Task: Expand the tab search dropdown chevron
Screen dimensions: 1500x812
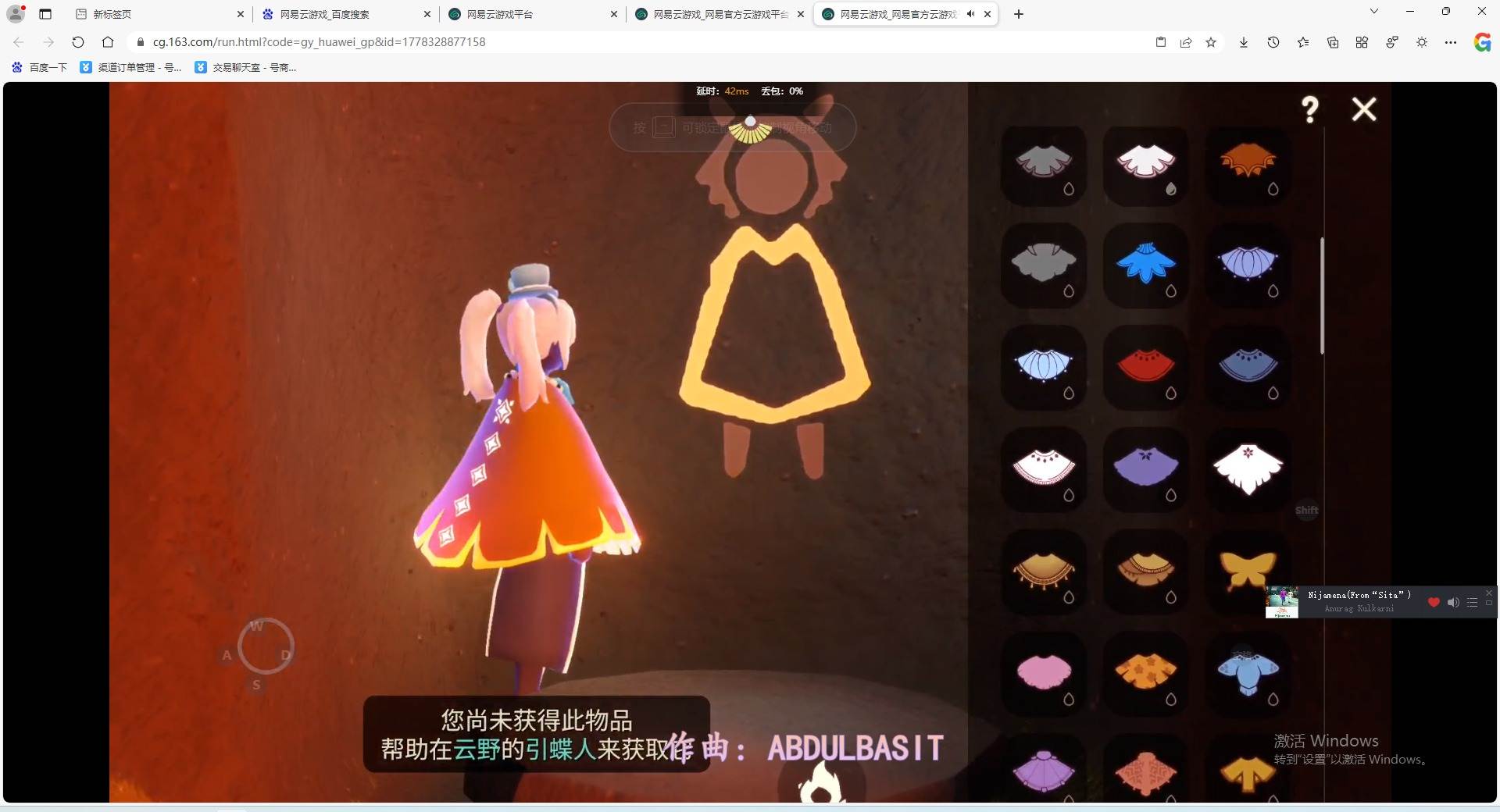Action: 1374,12
